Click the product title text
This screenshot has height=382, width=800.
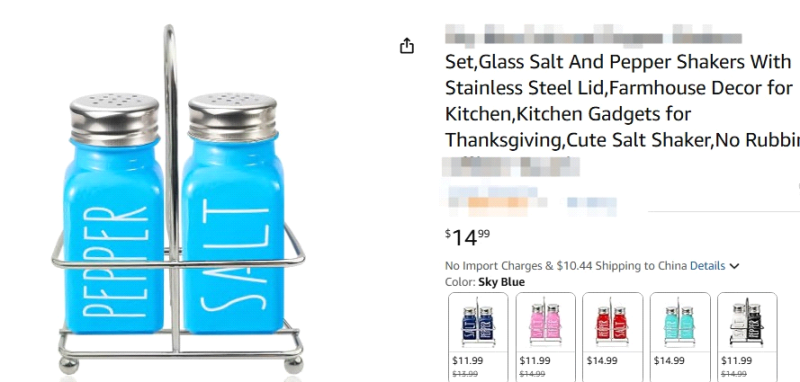click(622, 100)
